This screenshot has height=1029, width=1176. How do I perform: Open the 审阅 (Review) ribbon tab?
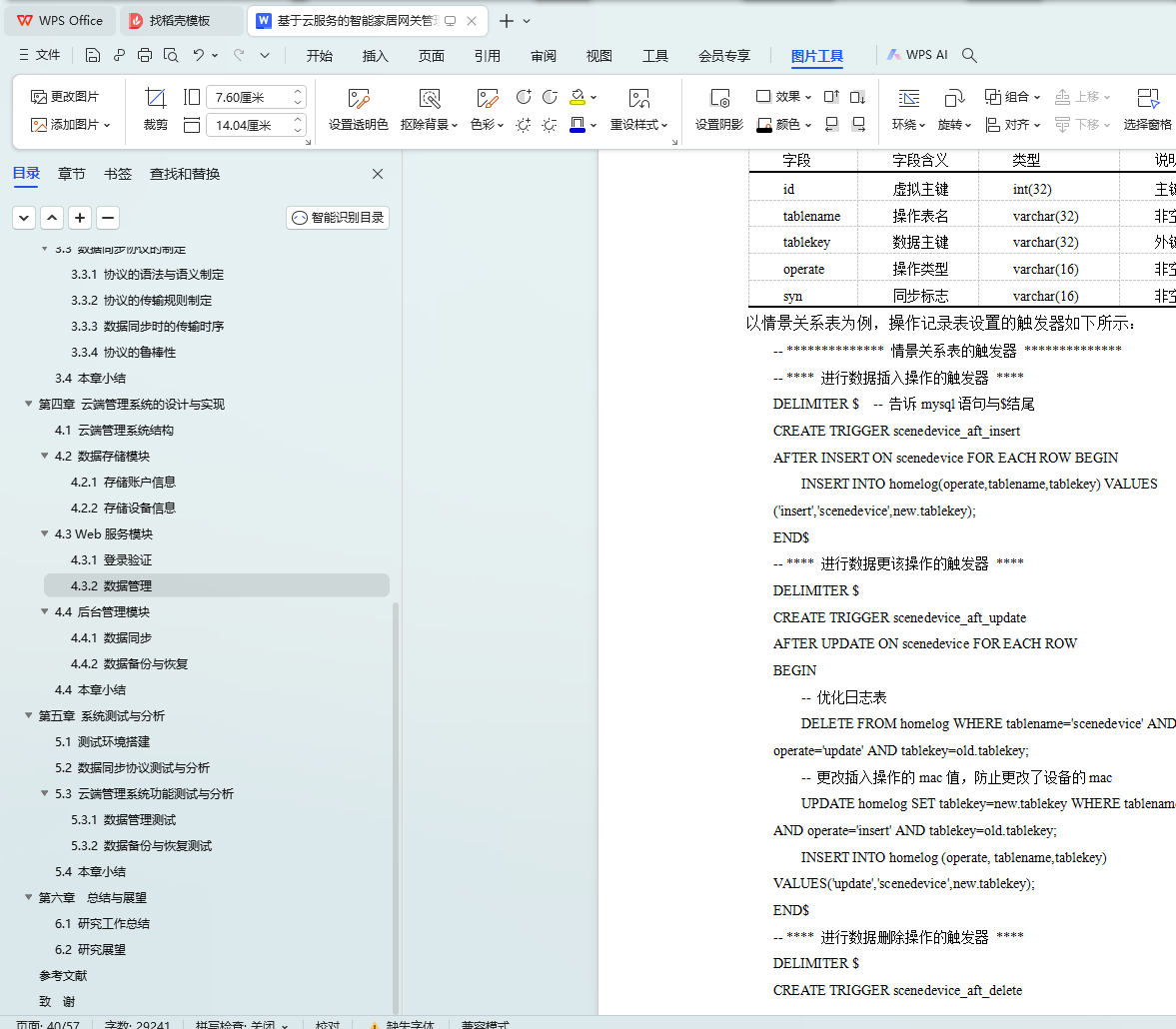[x=543, y=56]
